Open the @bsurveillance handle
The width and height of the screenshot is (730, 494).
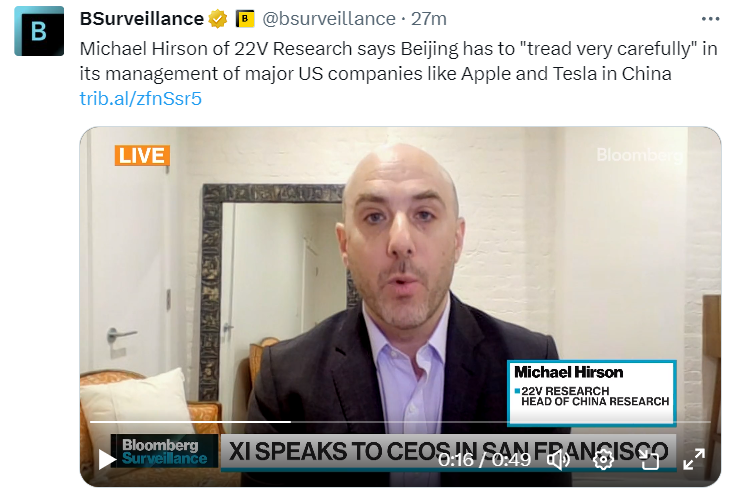click(x=329, y=19)
